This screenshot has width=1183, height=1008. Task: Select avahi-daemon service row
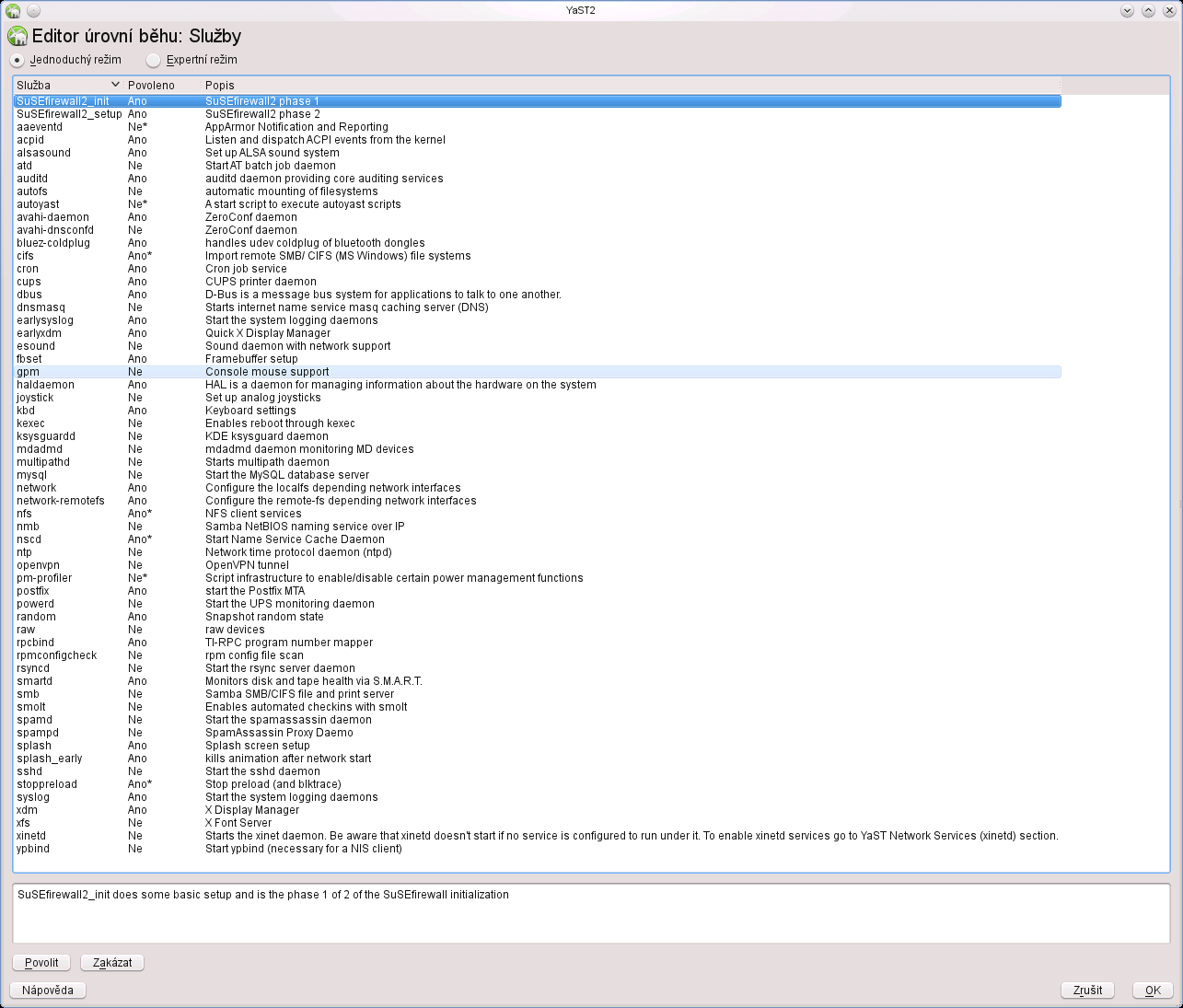(x=538, y=217)
